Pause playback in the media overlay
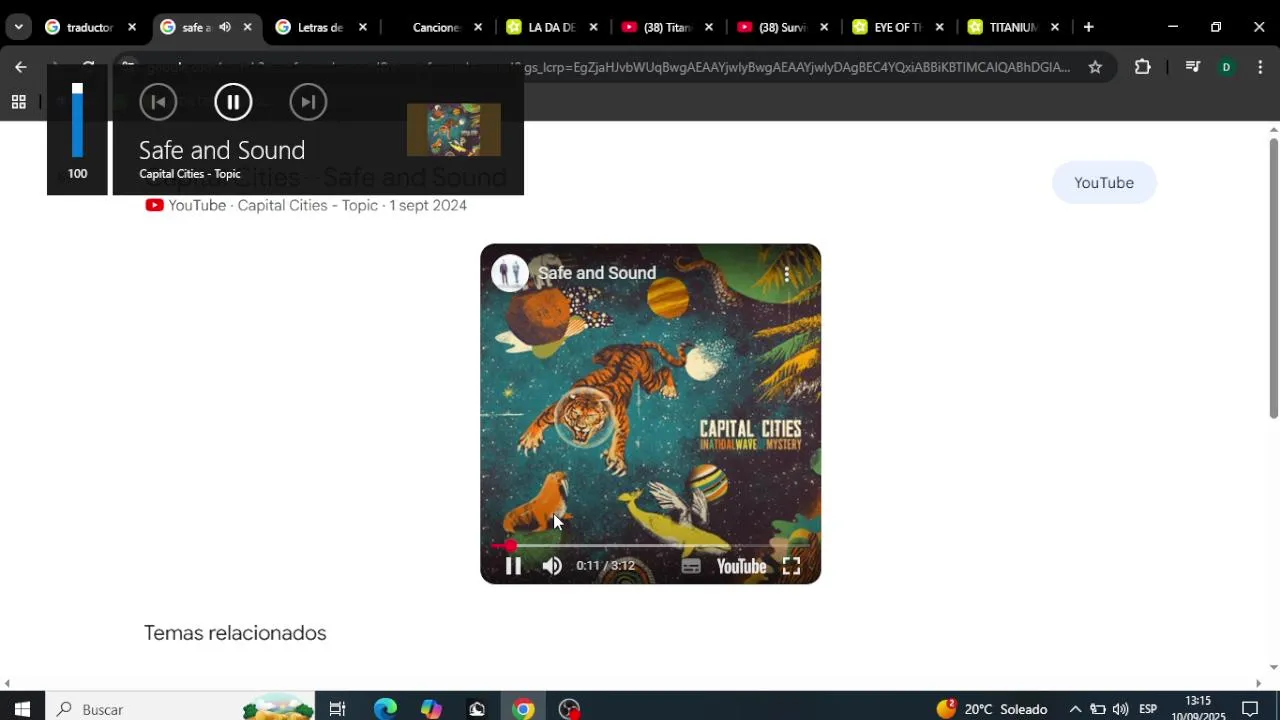The height and width of the screenshot is (720, 1280). (233, 102)
